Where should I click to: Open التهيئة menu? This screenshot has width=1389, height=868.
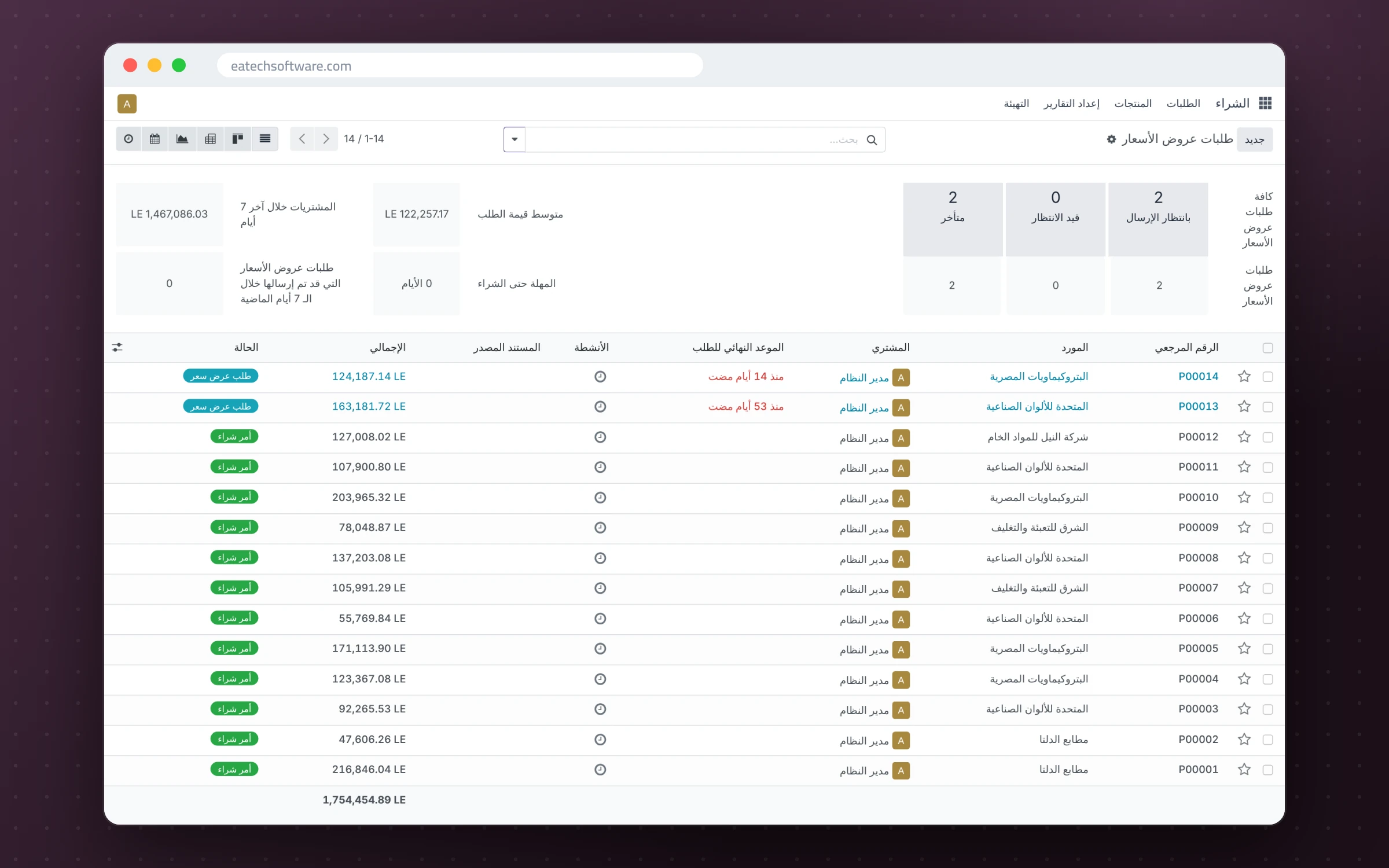(1016, 104)
